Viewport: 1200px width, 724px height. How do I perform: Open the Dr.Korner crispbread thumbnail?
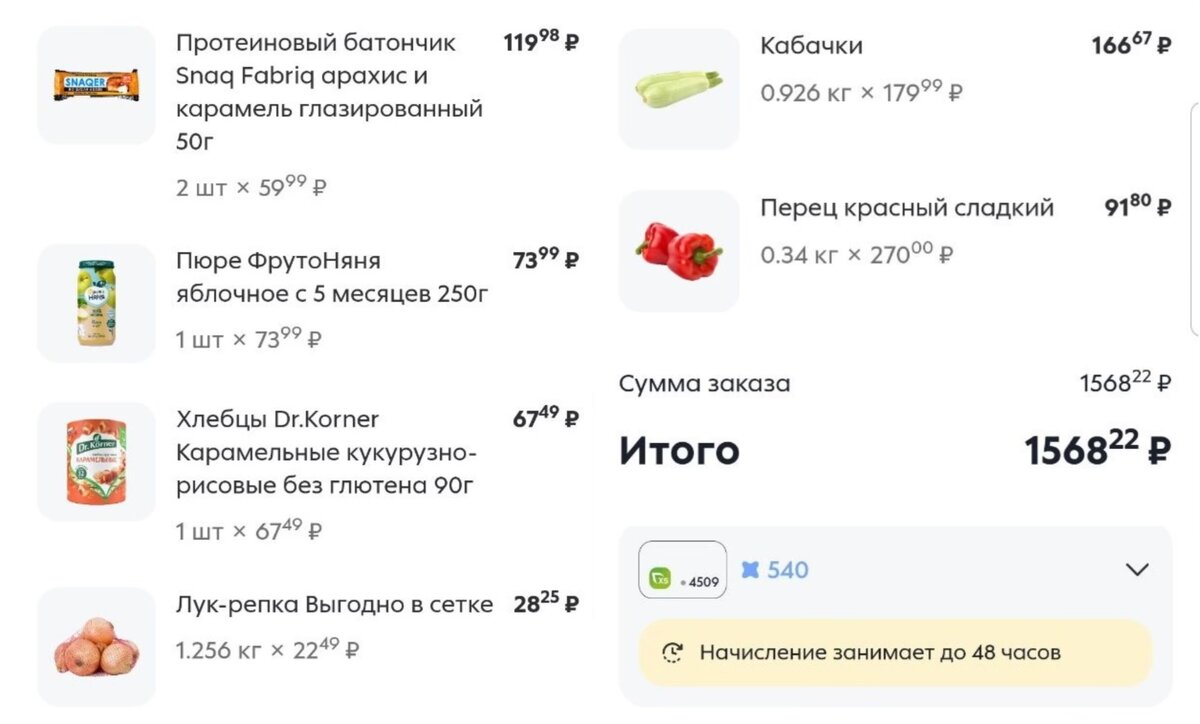(x=95, y=460)
